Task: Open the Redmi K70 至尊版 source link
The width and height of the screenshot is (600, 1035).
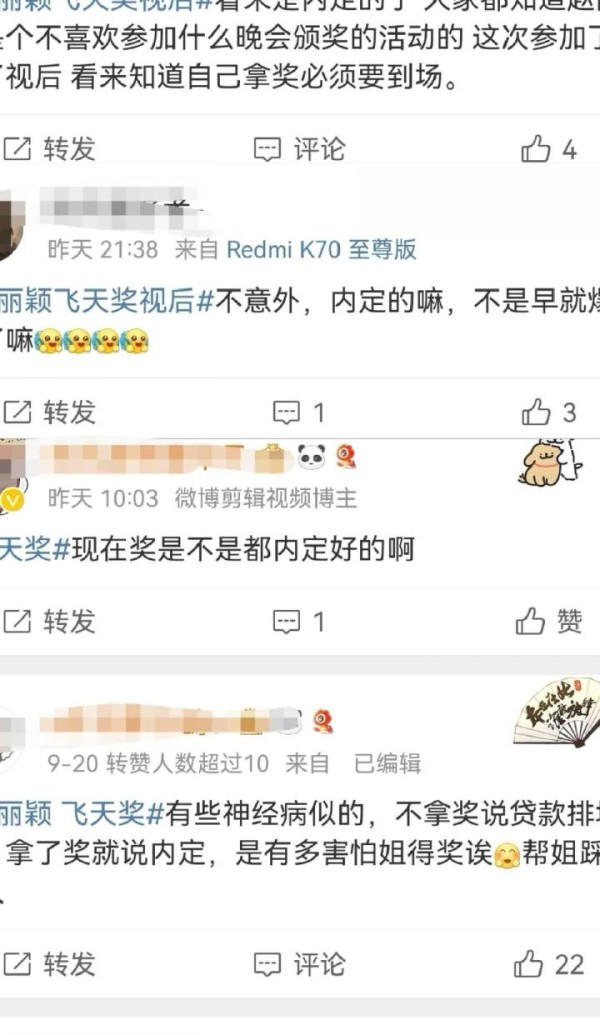Action: (x=321, y=250)
